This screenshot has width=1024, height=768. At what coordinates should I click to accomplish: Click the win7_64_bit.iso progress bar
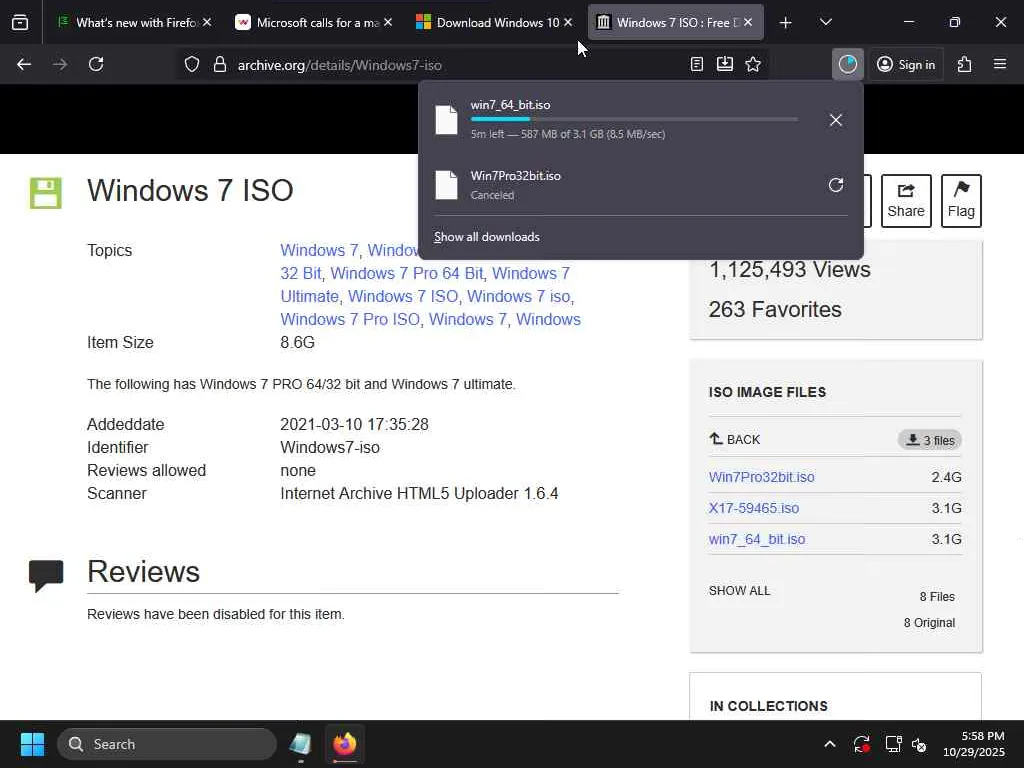(x=634, y=119)
